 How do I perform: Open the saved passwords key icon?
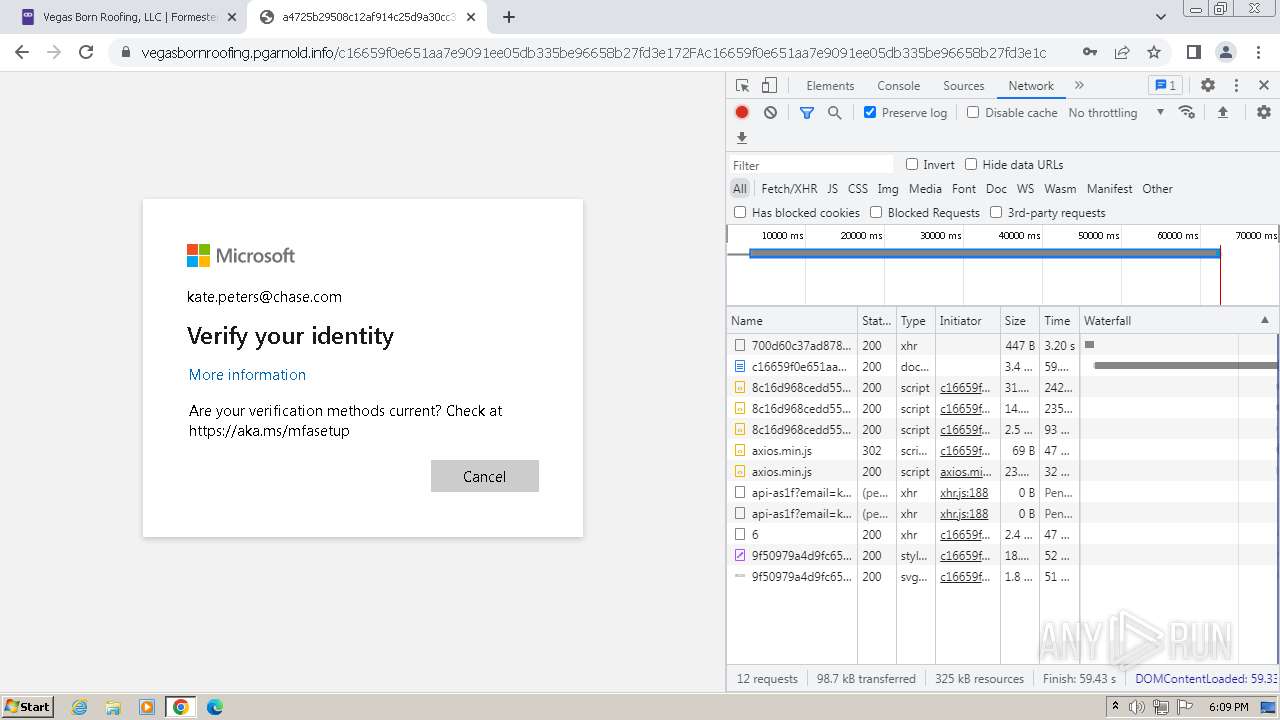[1090, 52]
